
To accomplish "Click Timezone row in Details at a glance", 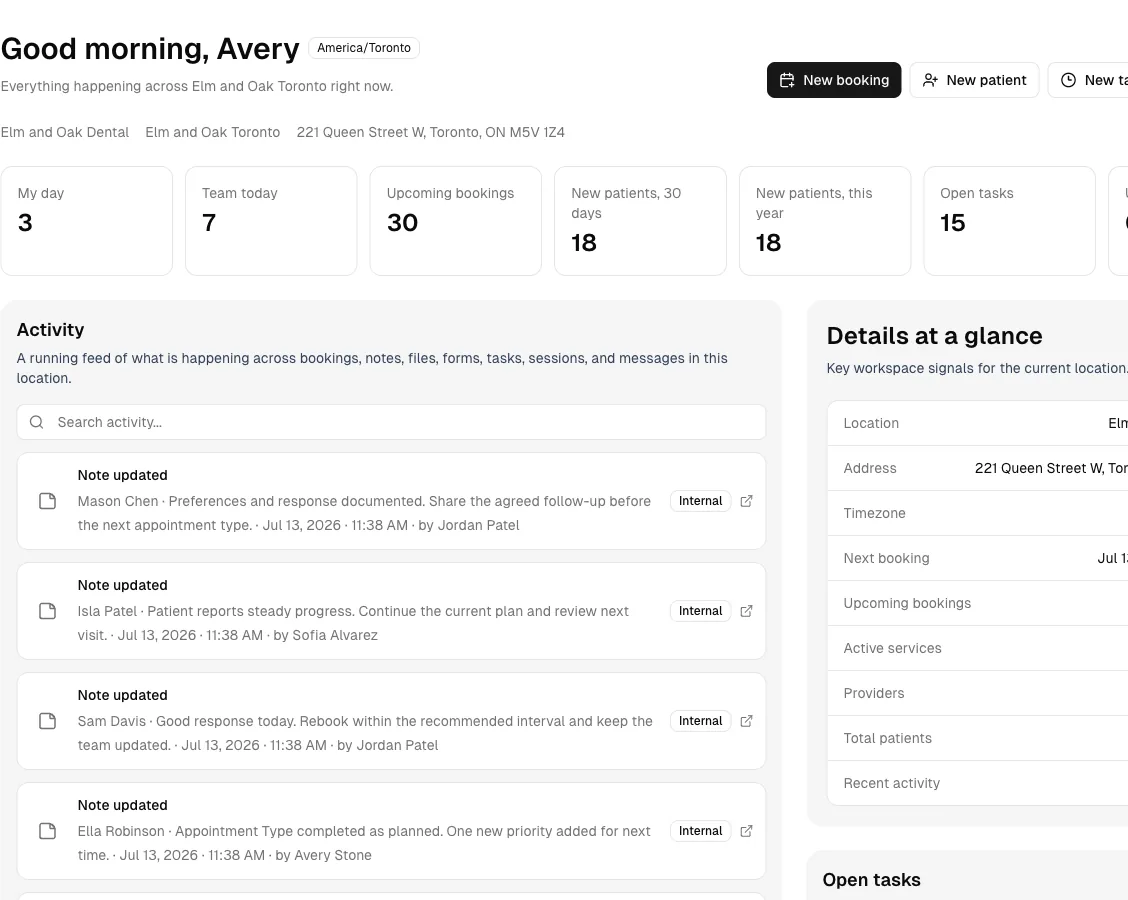I will [x=978, y=513].
